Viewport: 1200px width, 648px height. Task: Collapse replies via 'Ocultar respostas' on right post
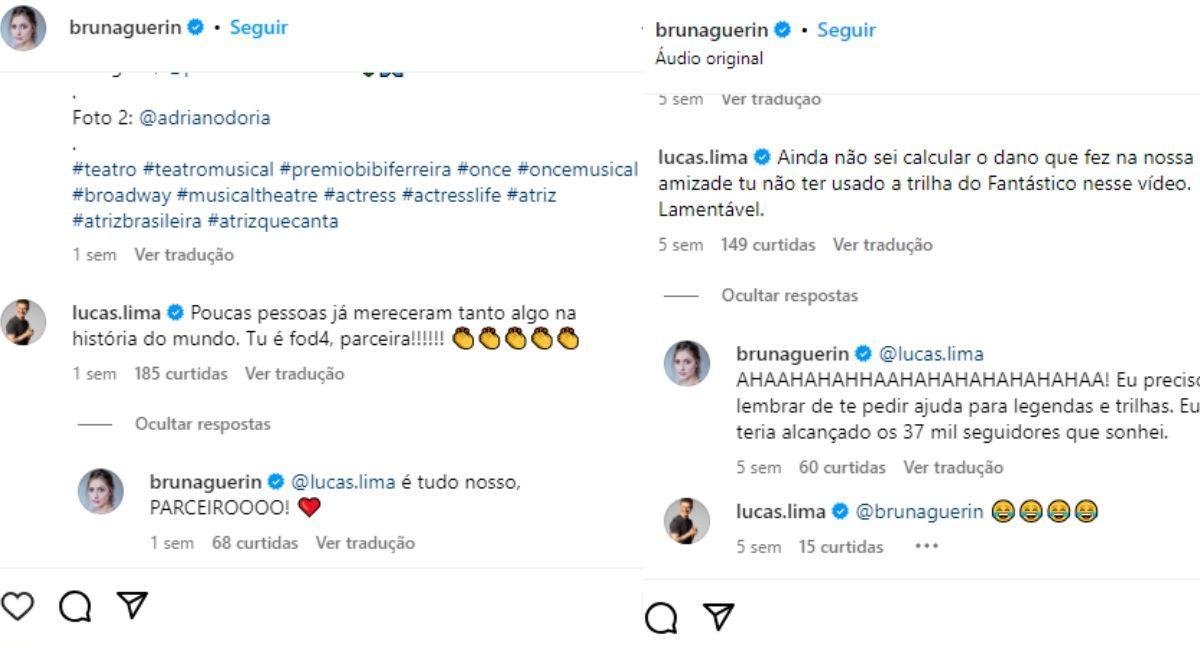[789, 296]
